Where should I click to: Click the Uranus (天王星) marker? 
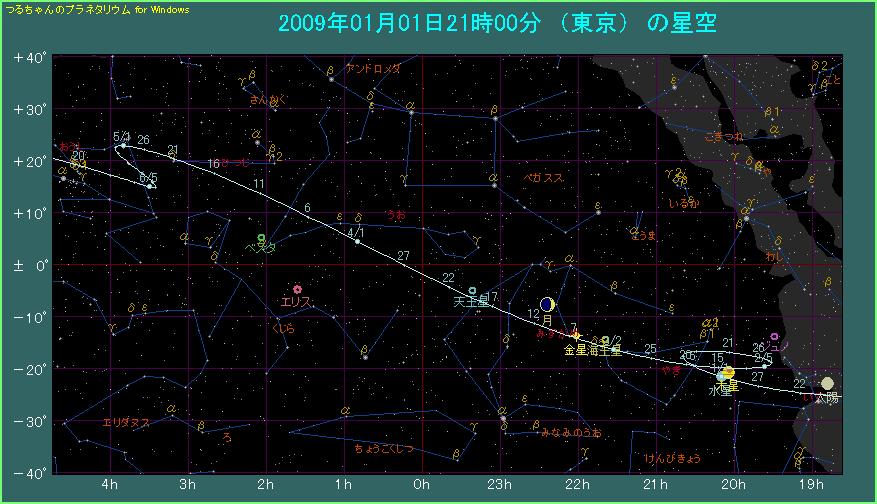(473, 291)
